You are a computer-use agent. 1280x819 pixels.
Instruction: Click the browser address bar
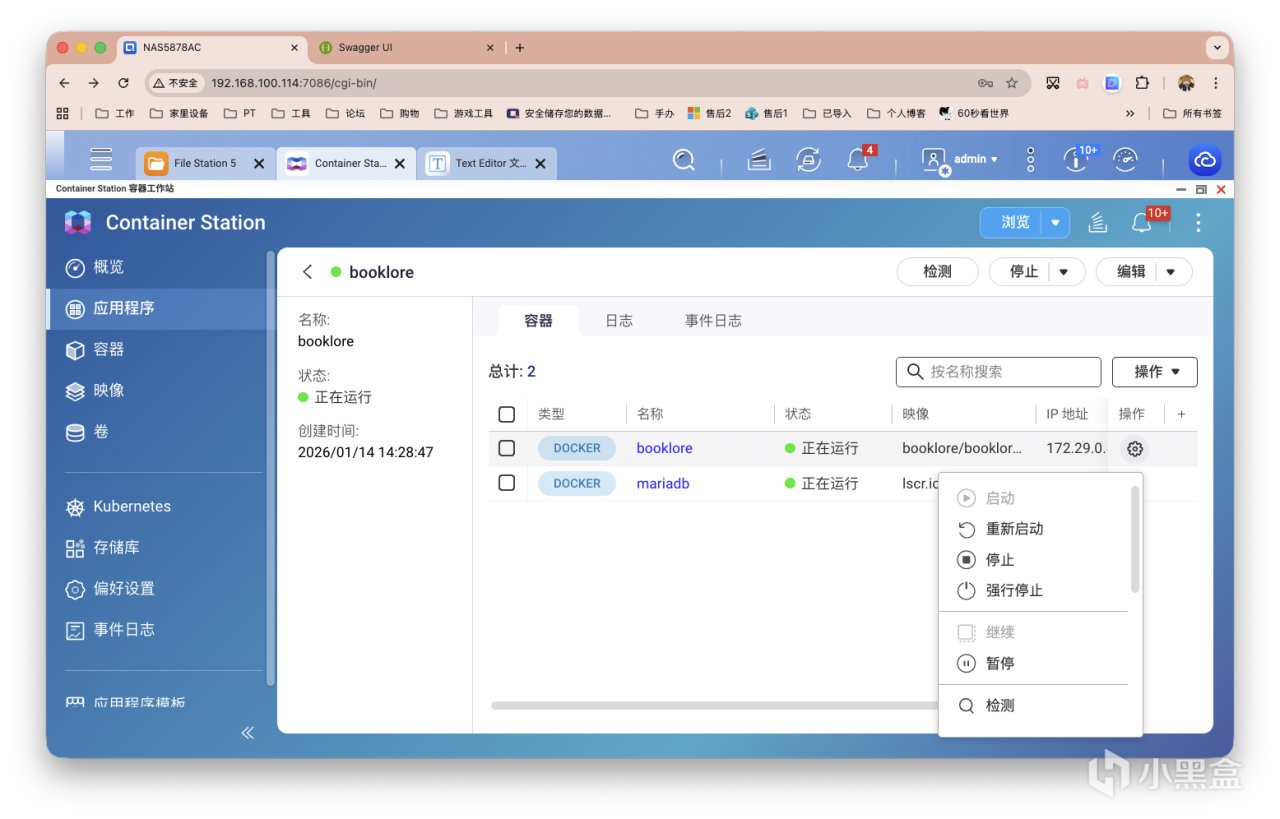coord(590,83)
